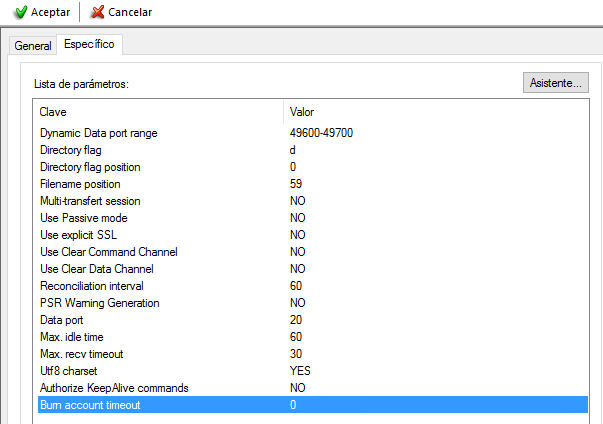
Task: Click the red X Cancelar icon
Action: pyautogui.click(x=97, y=13)
